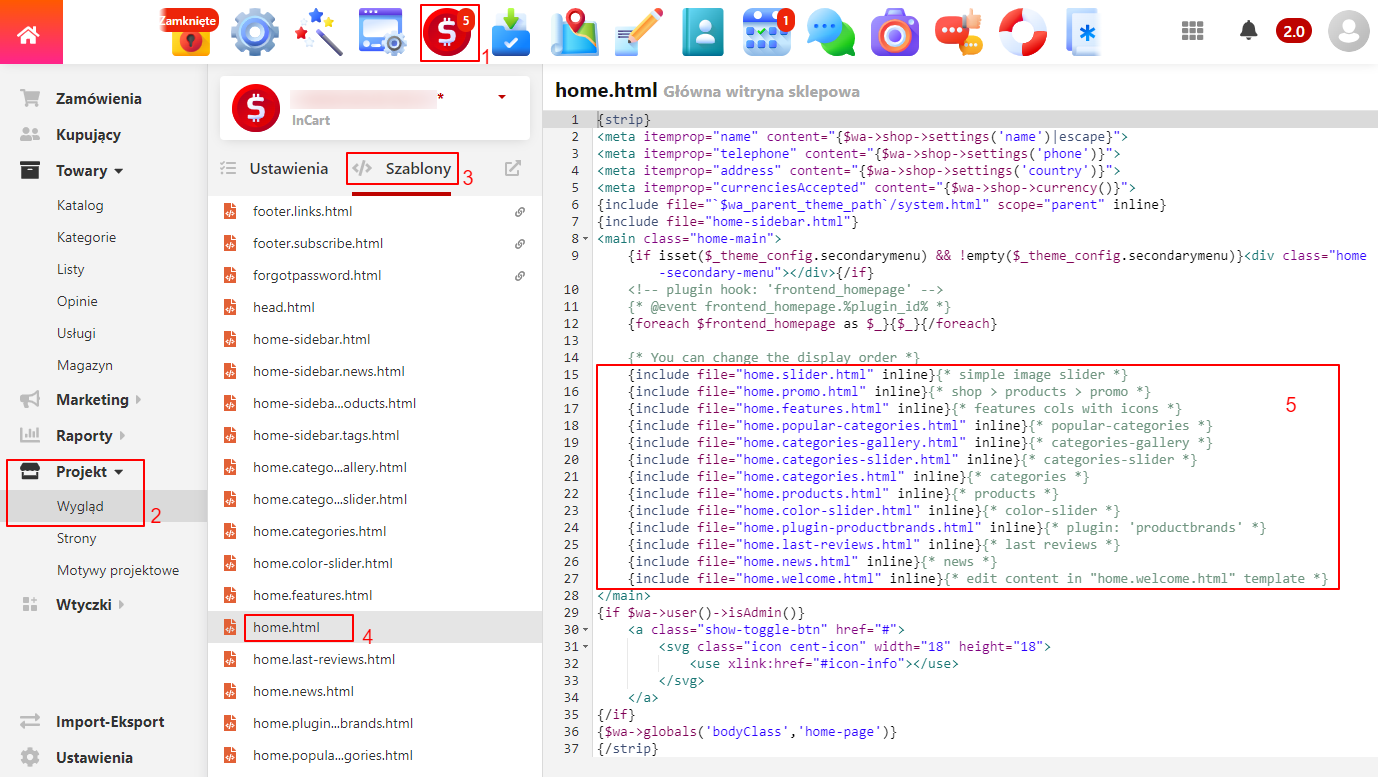This screenshot has height=777, width=1378.
Task: Collapse the Towary menu arrow
Action: coord(119,171)
